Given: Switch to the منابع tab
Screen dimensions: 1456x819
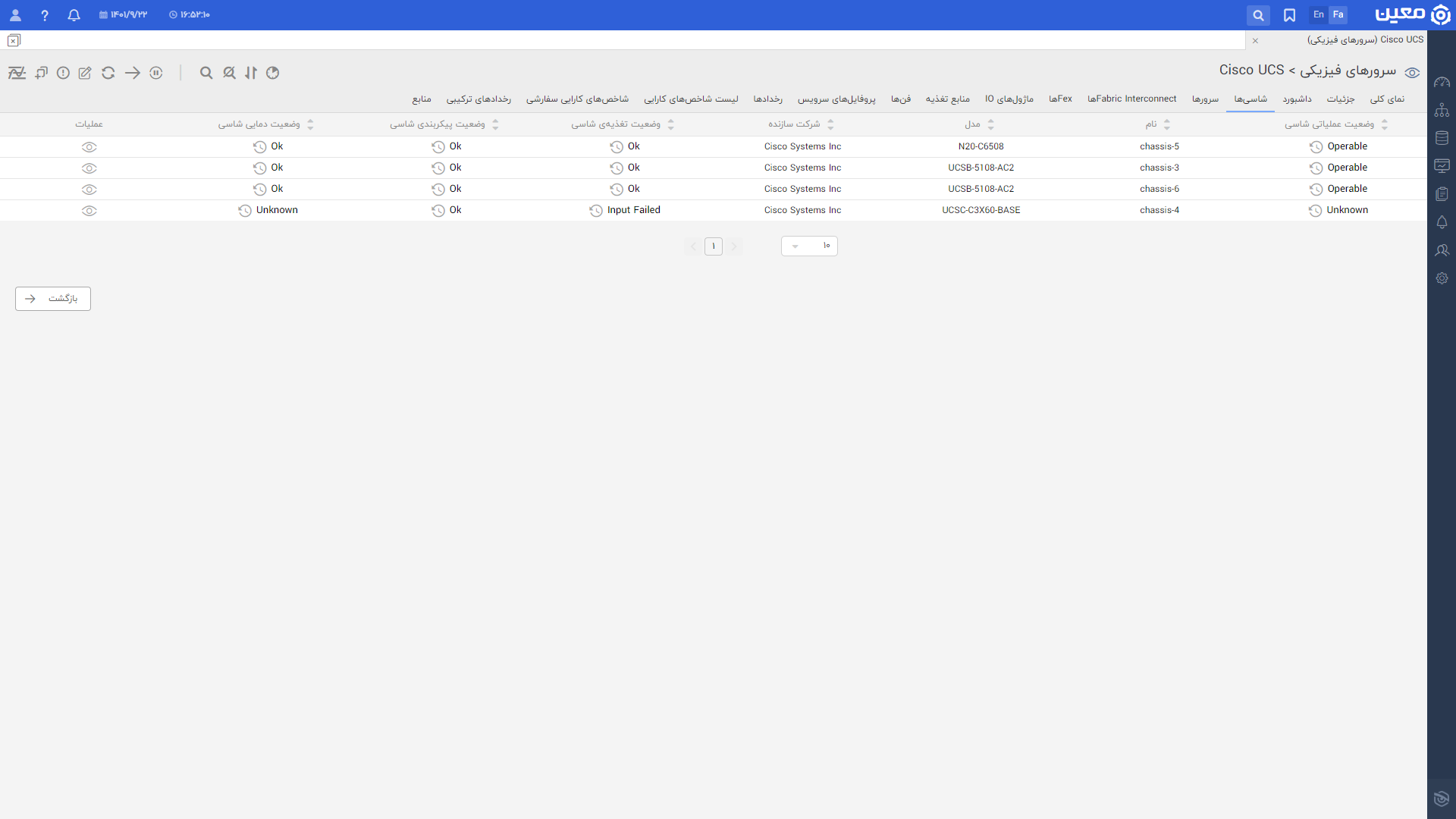Looking at the screenshot, I should (x=422, y=99).
